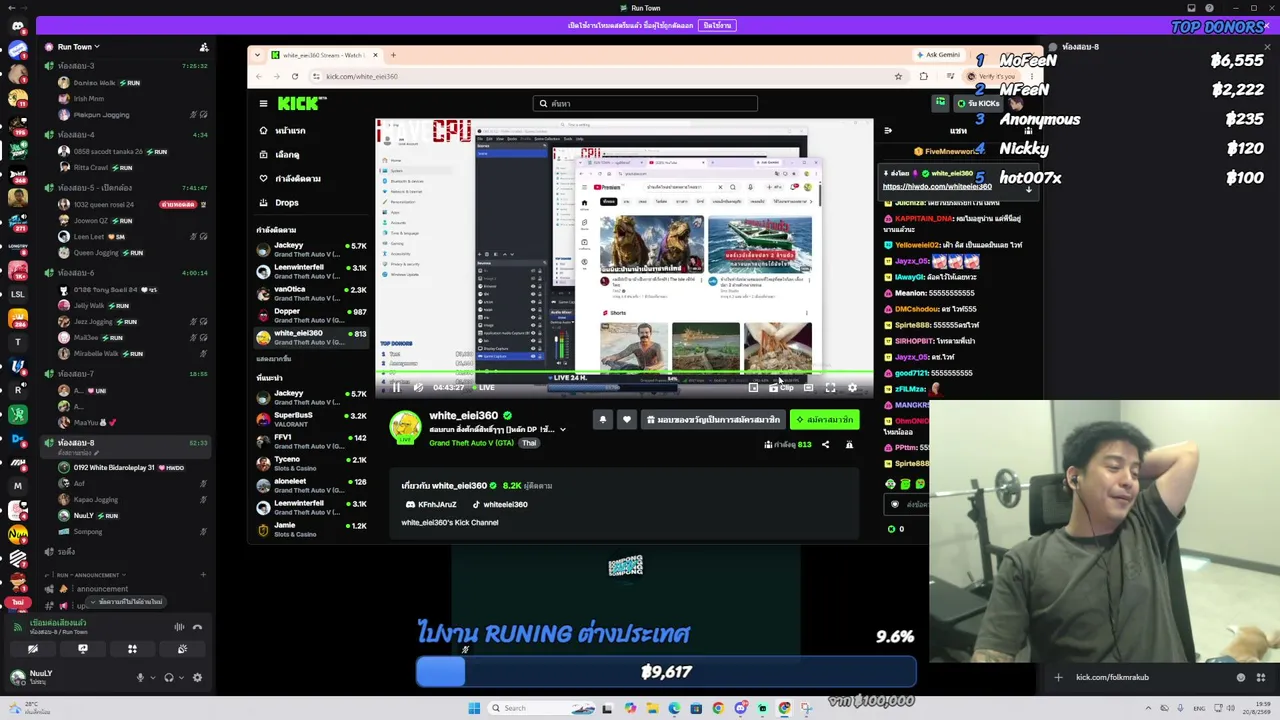The width and height of the screenshot is (1280, 720).
Task: Open the Discord home icon
Action: (x=18, y=27)
